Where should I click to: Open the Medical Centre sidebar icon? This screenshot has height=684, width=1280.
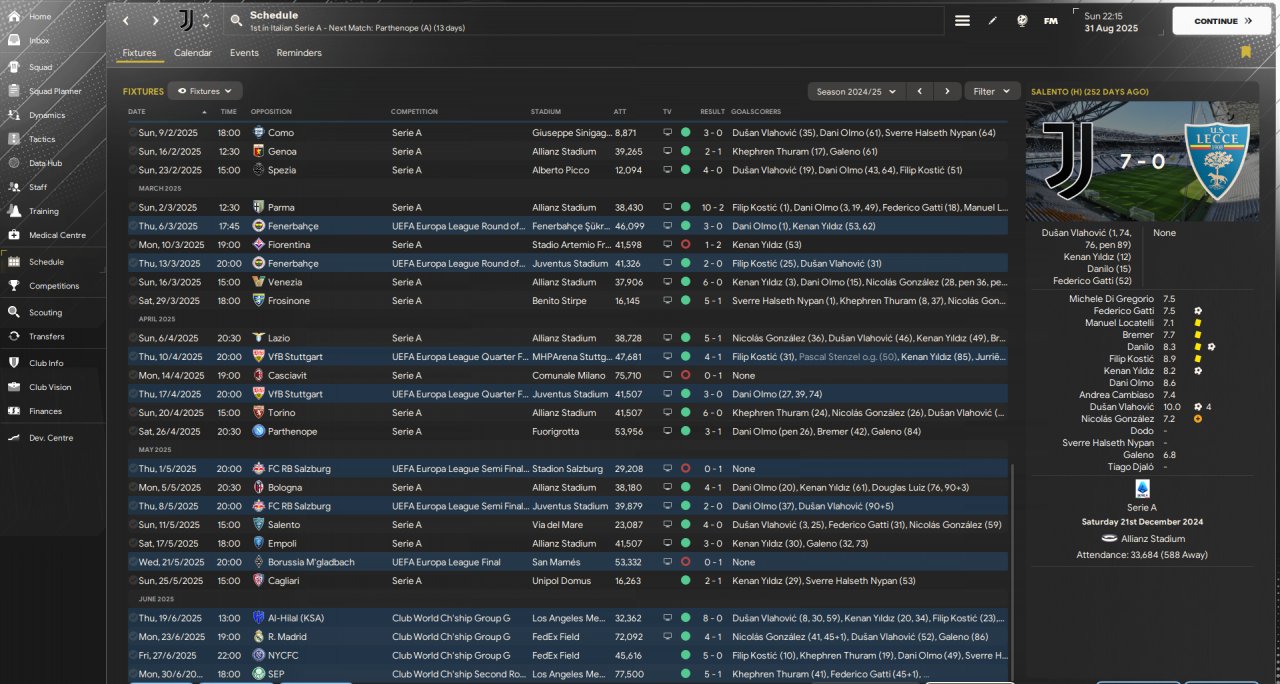[x=14, y=235]
